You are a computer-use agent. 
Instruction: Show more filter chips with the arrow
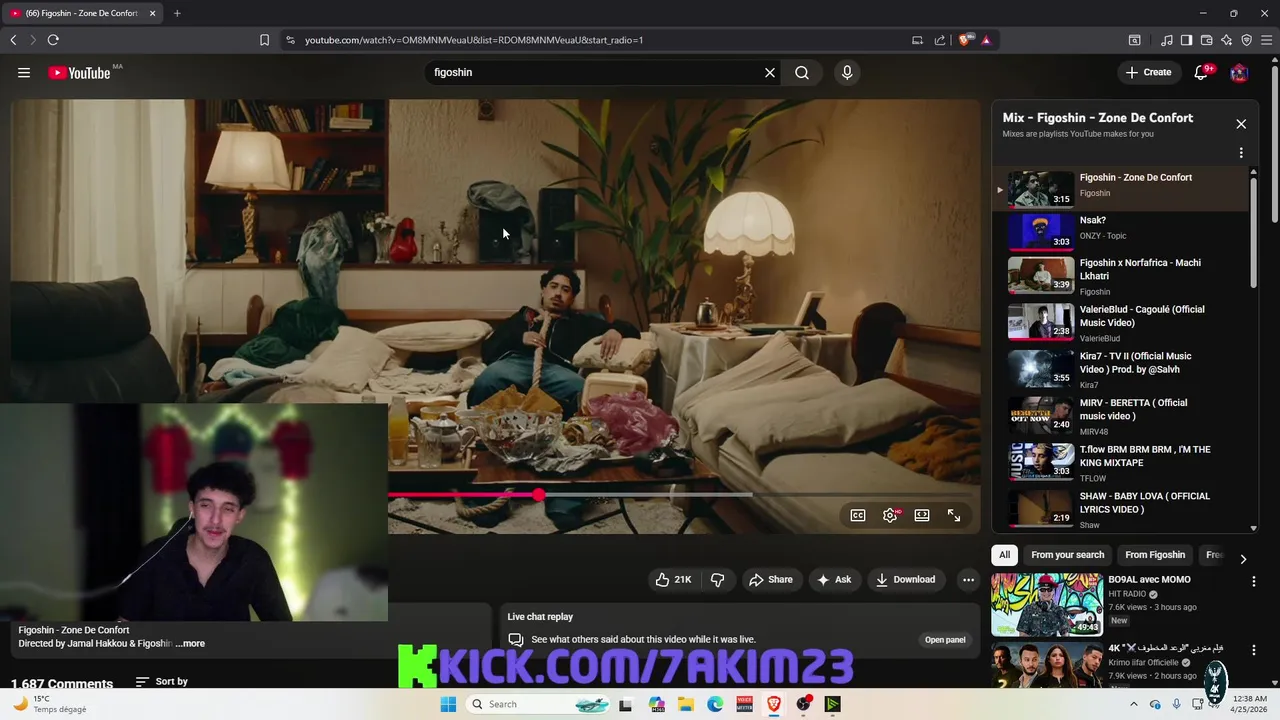pyautogui.click(x=1243, y=559)
